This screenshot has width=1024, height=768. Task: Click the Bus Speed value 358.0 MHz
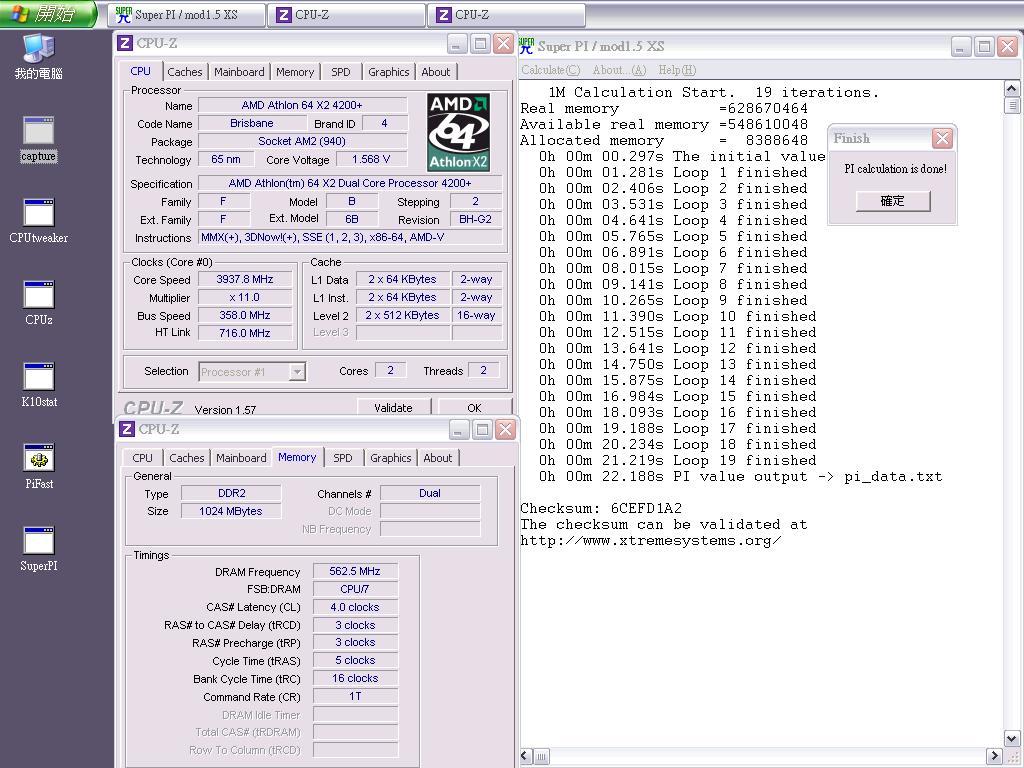click(x=245, y=315)
